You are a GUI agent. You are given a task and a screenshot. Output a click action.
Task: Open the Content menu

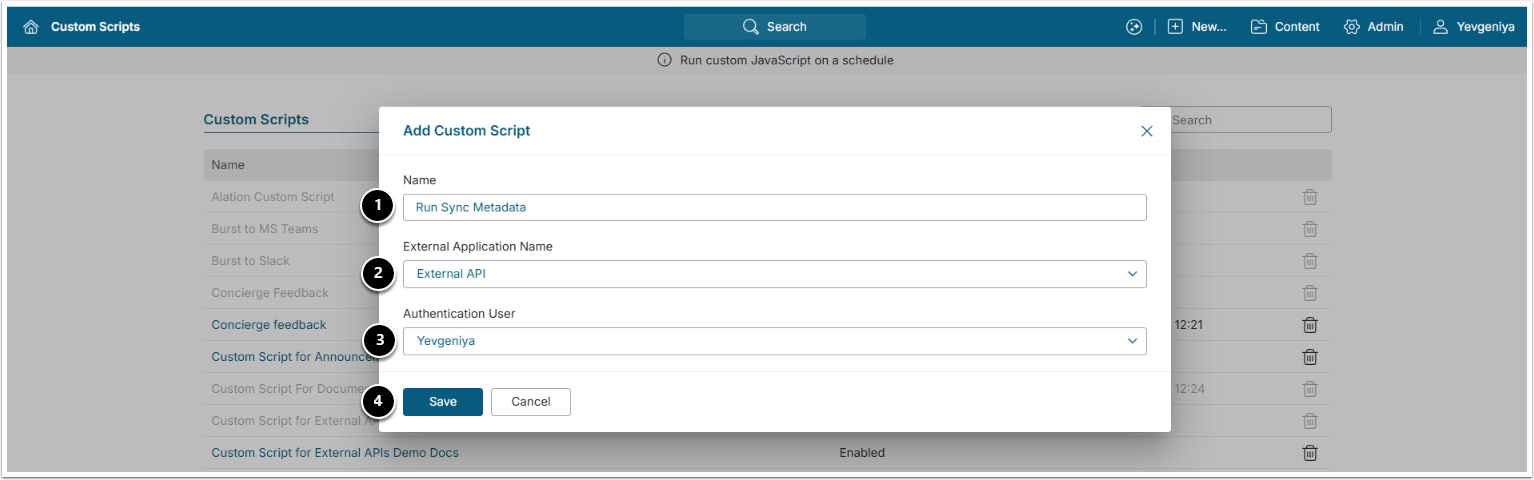pyautogui.click(x=1285, y=27)
